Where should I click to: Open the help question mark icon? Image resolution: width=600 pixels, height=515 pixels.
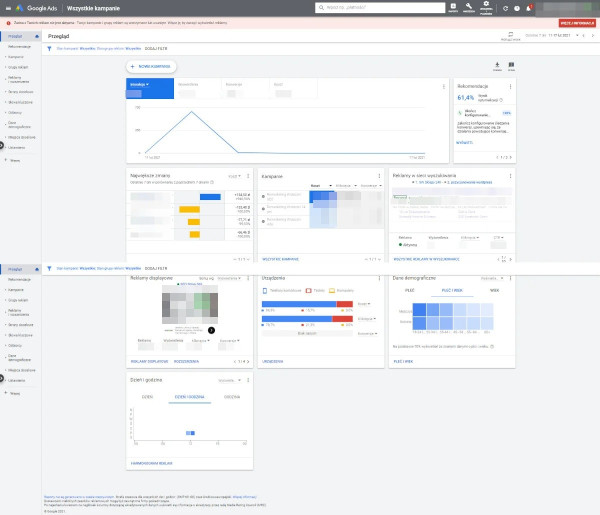pos(517,7)
